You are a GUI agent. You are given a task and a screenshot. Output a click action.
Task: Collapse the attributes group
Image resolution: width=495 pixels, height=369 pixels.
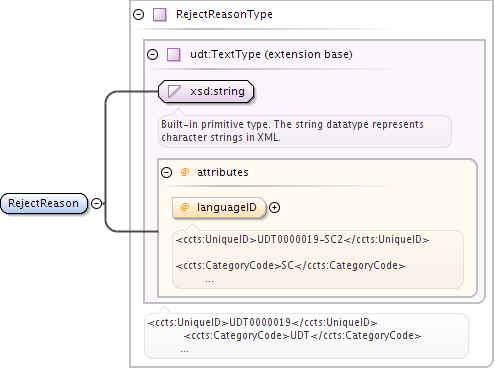166,172
